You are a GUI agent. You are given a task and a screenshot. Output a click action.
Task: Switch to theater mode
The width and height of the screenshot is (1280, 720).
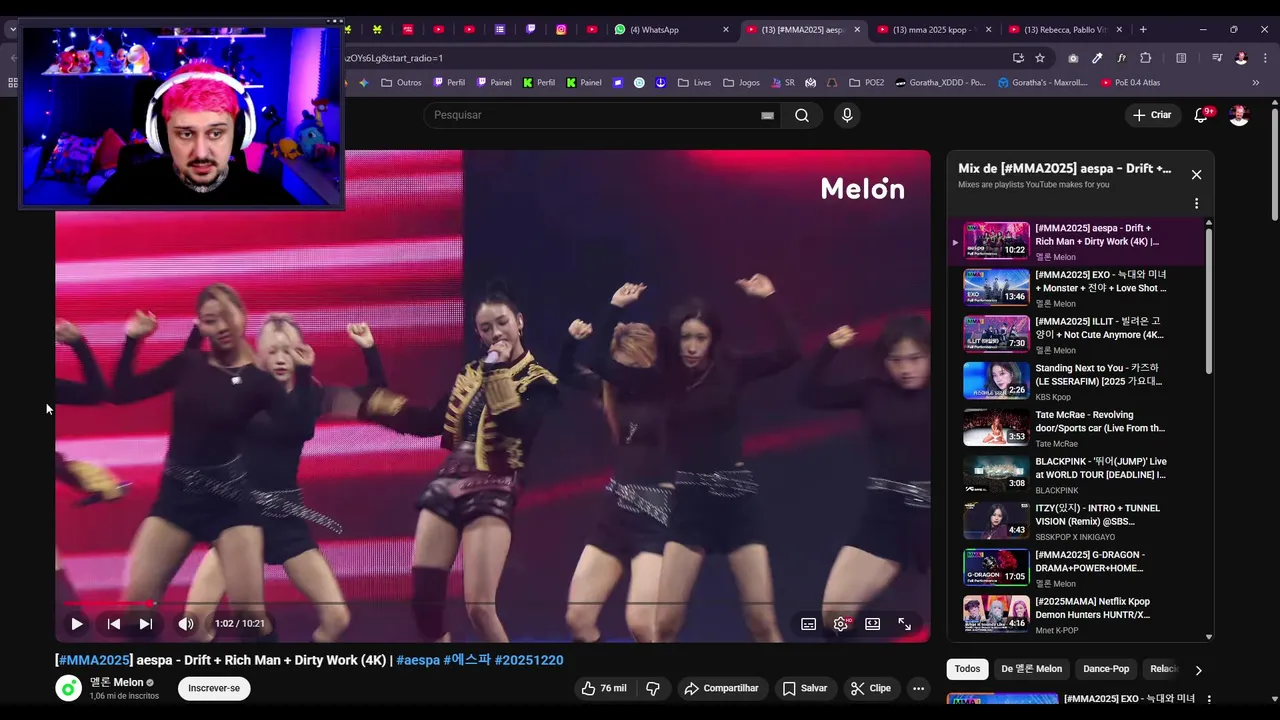tap(873, 623)
